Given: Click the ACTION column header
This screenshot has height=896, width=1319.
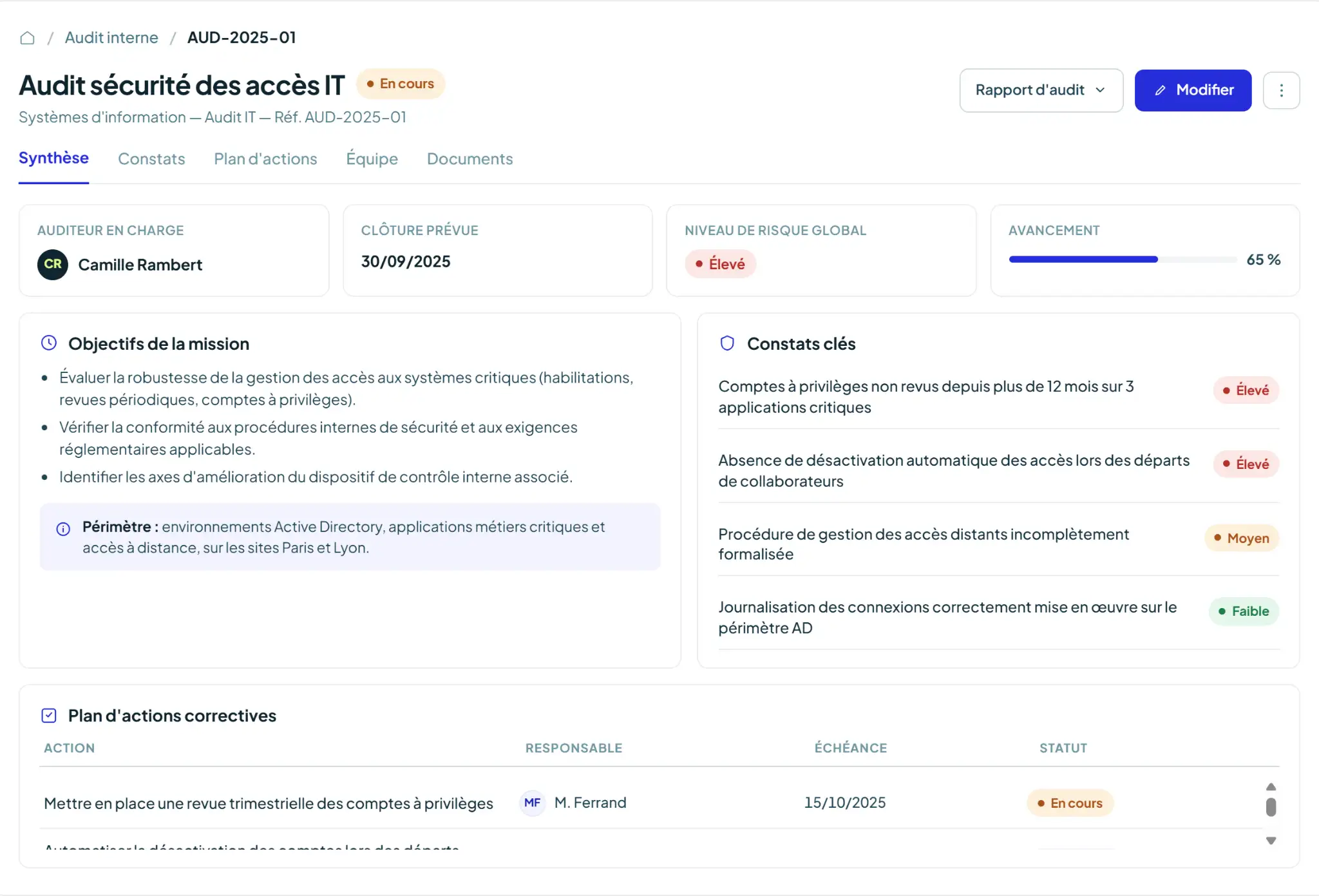Looking at the screenshot, I should (69, 748).
